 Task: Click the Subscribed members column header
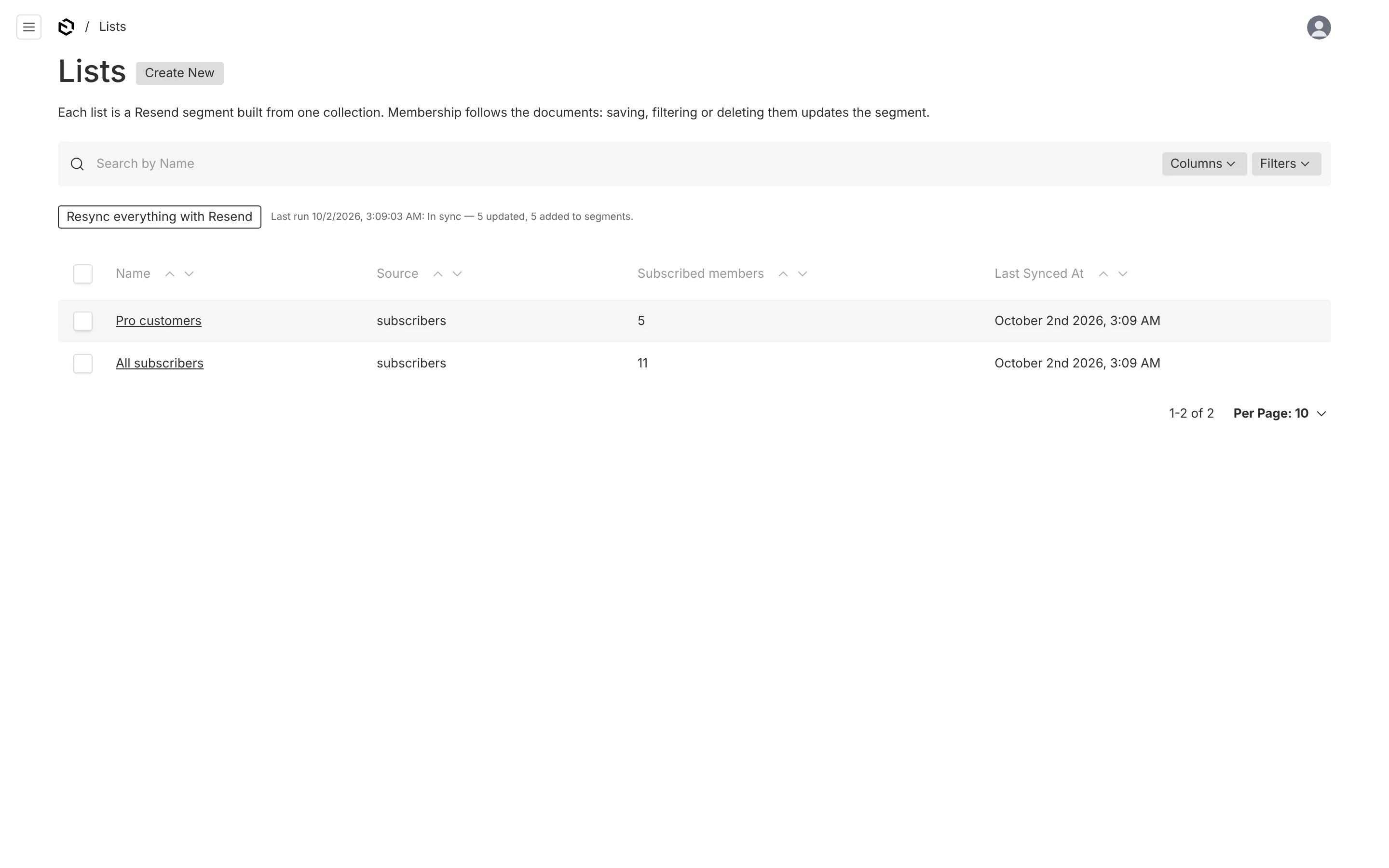(x=700, y=273)
